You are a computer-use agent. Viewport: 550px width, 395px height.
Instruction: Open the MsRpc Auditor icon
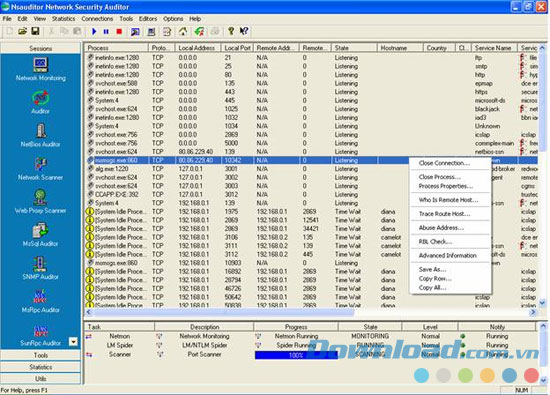40,301
